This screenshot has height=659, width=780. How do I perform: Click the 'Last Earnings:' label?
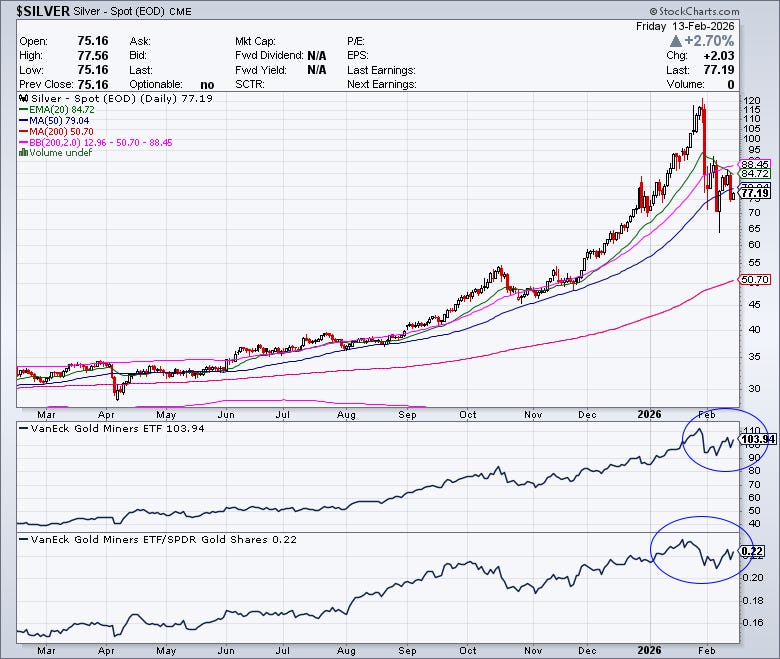coord(381,70)
